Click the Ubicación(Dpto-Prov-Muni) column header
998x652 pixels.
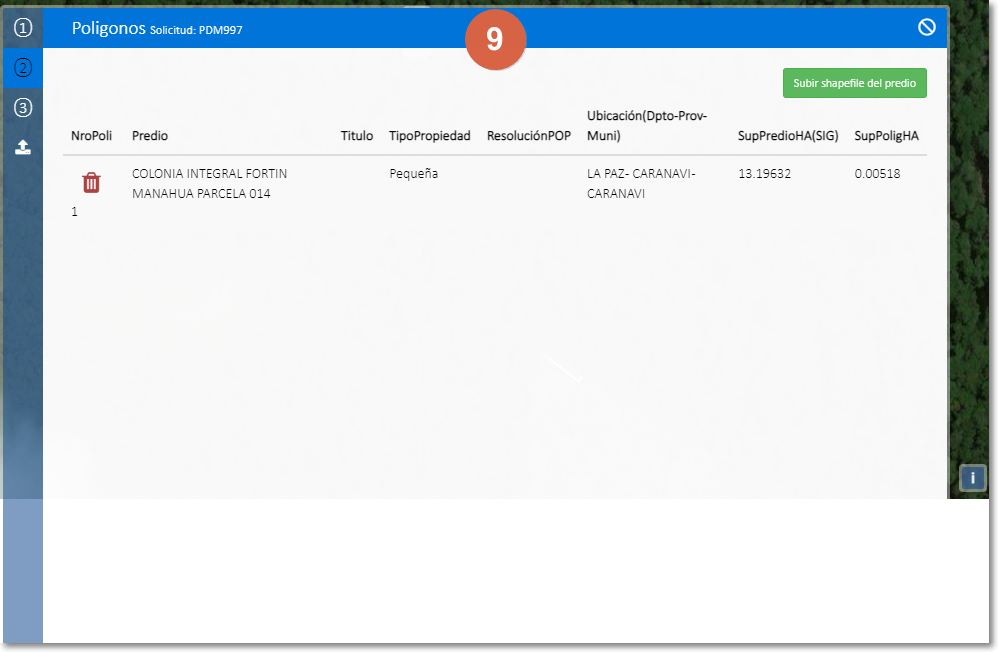(x=647, y=126)
